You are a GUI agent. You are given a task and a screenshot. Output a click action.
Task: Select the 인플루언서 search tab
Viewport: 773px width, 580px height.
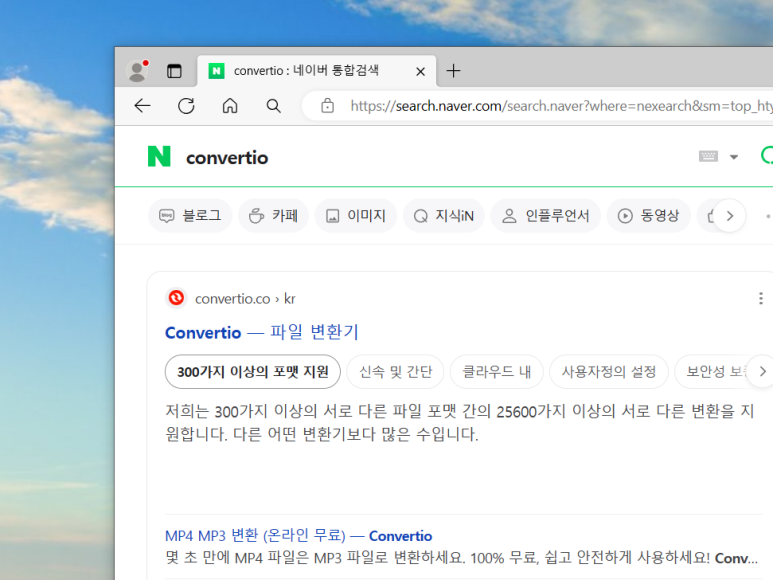pos(546,216)
